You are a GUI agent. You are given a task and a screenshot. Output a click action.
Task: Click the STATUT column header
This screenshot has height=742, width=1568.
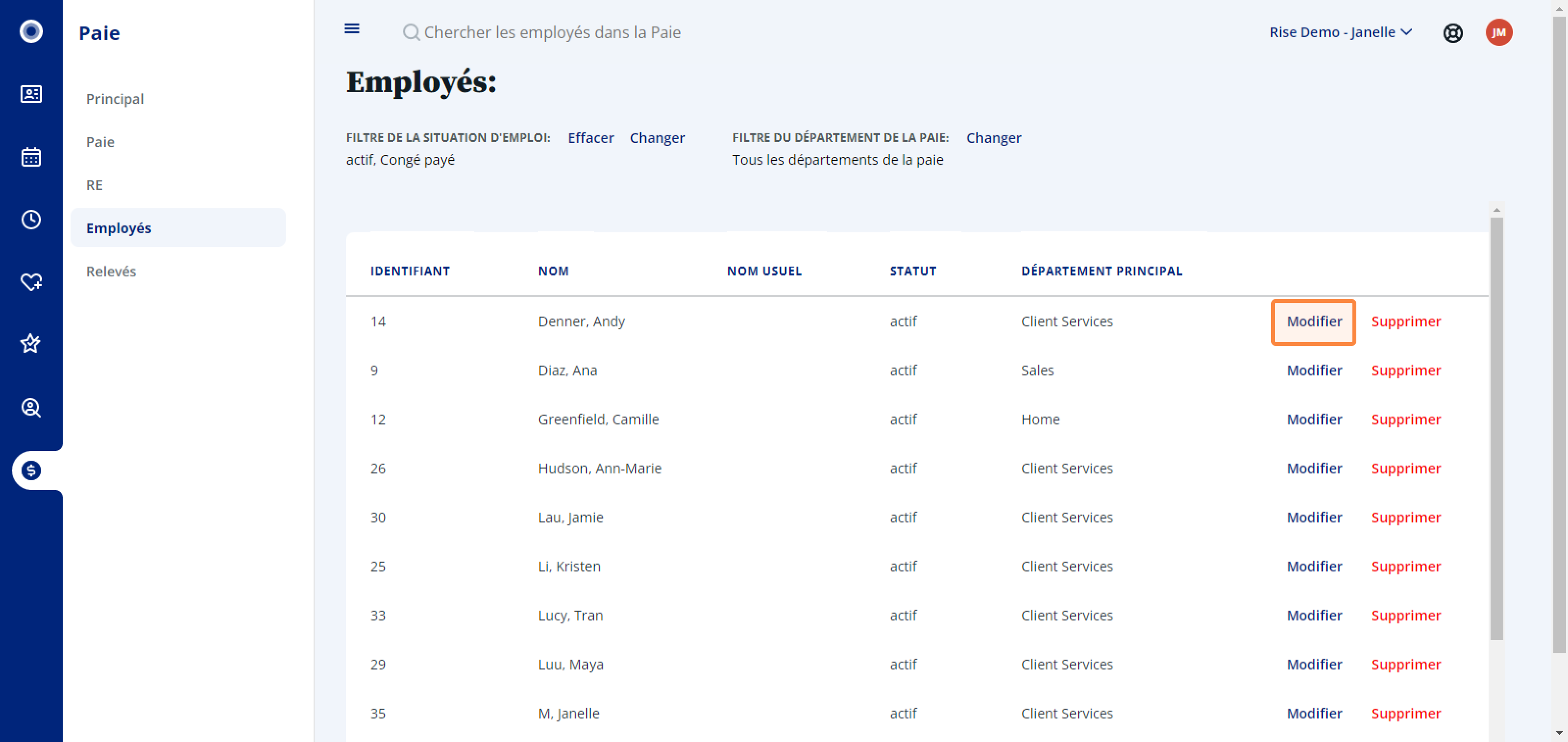point(912,272)
